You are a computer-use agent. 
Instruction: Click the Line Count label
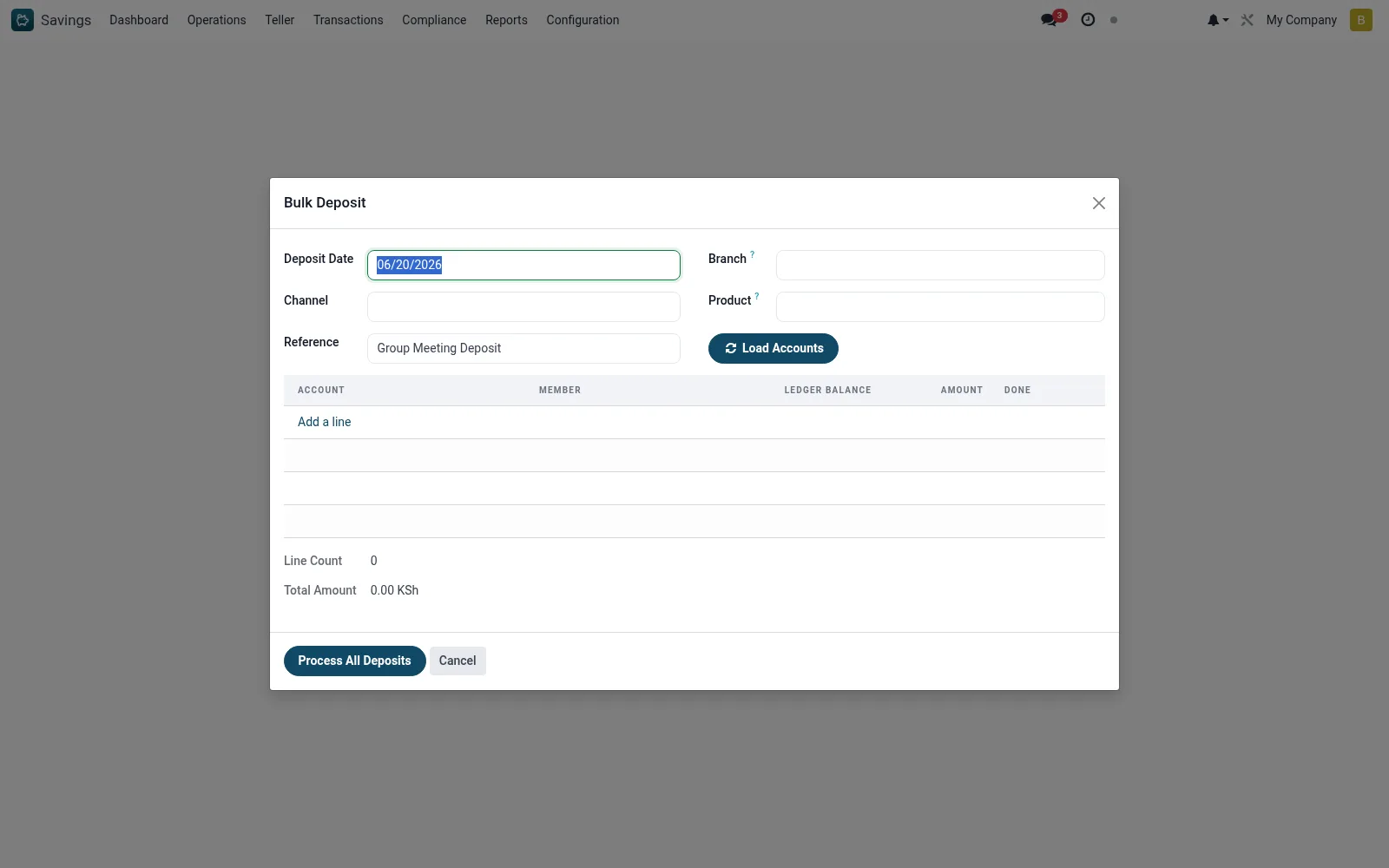313,561
